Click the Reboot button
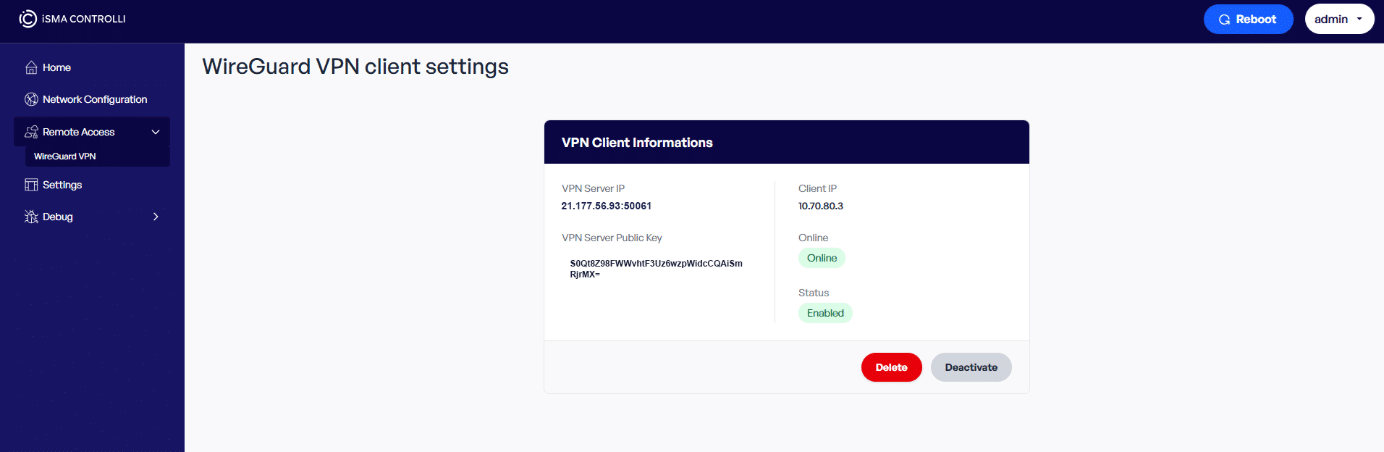Viewport: 1384px width, 452px height. (x=1249, y=19)
